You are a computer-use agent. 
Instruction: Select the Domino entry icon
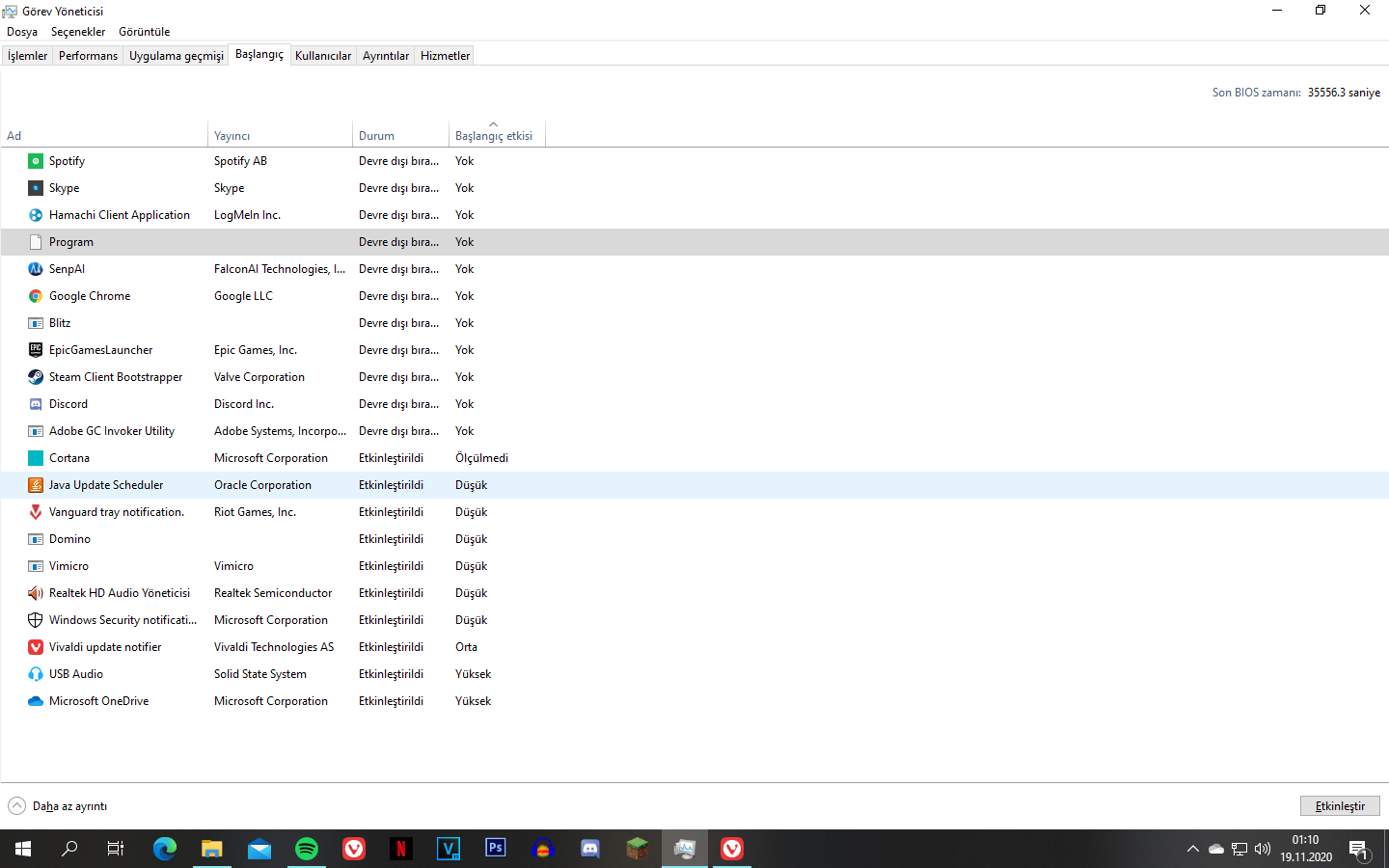[x=36, y=539]
